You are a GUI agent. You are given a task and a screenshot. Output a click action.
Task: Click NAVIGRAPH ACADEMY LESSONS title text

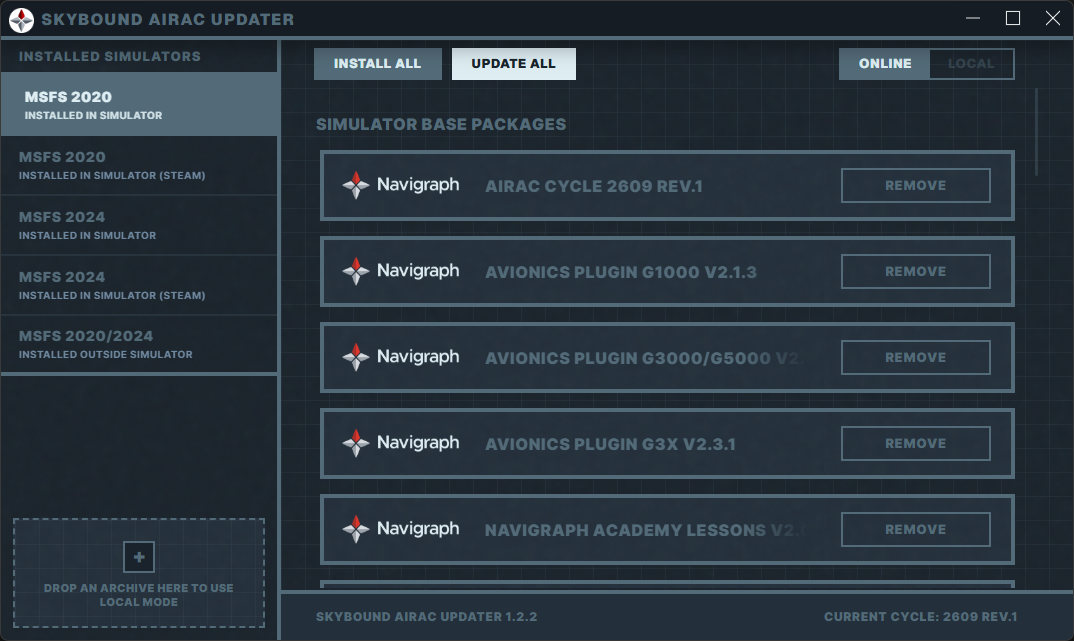tap(645, 530)
